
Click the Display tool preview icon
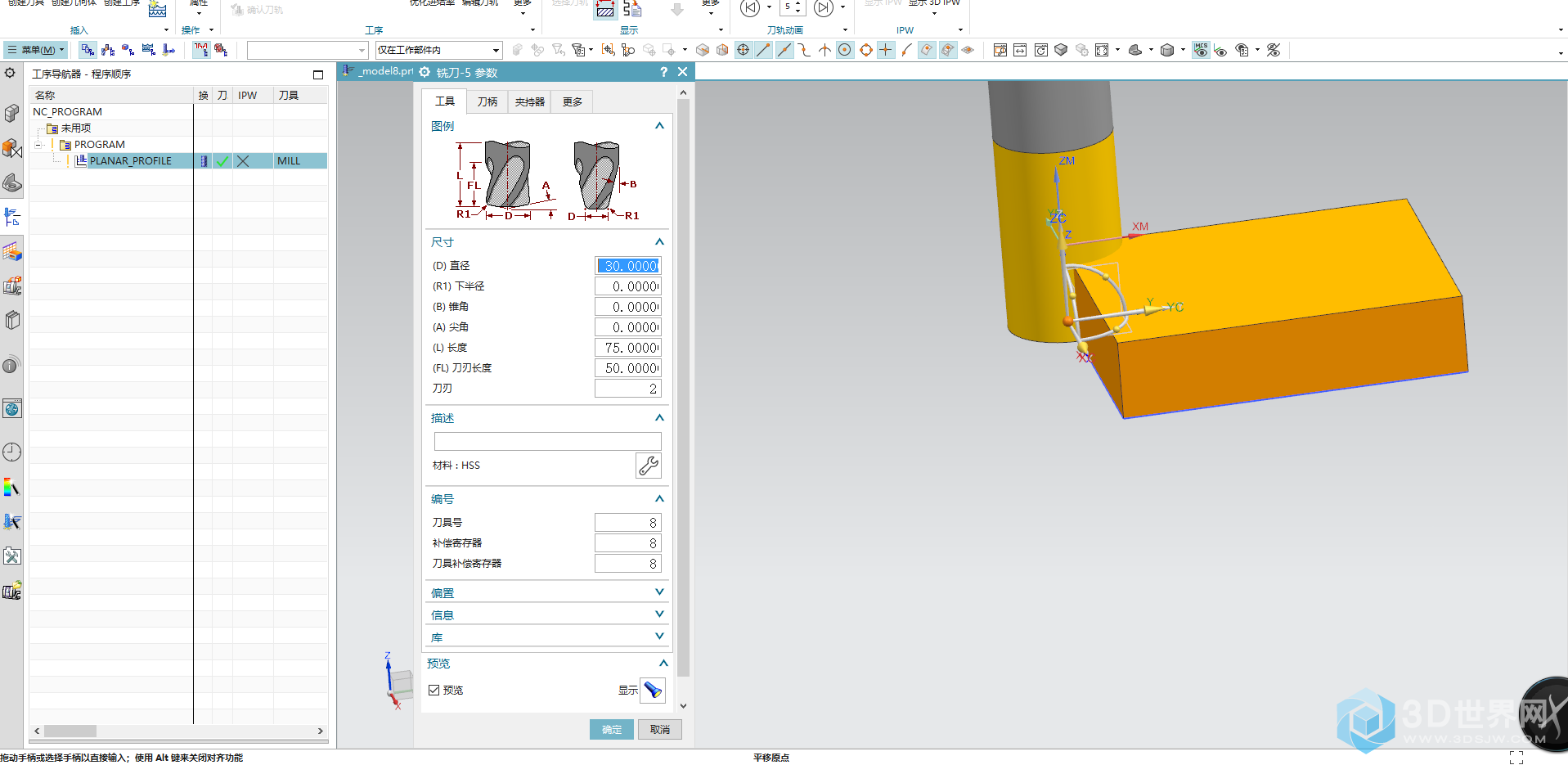653,691
